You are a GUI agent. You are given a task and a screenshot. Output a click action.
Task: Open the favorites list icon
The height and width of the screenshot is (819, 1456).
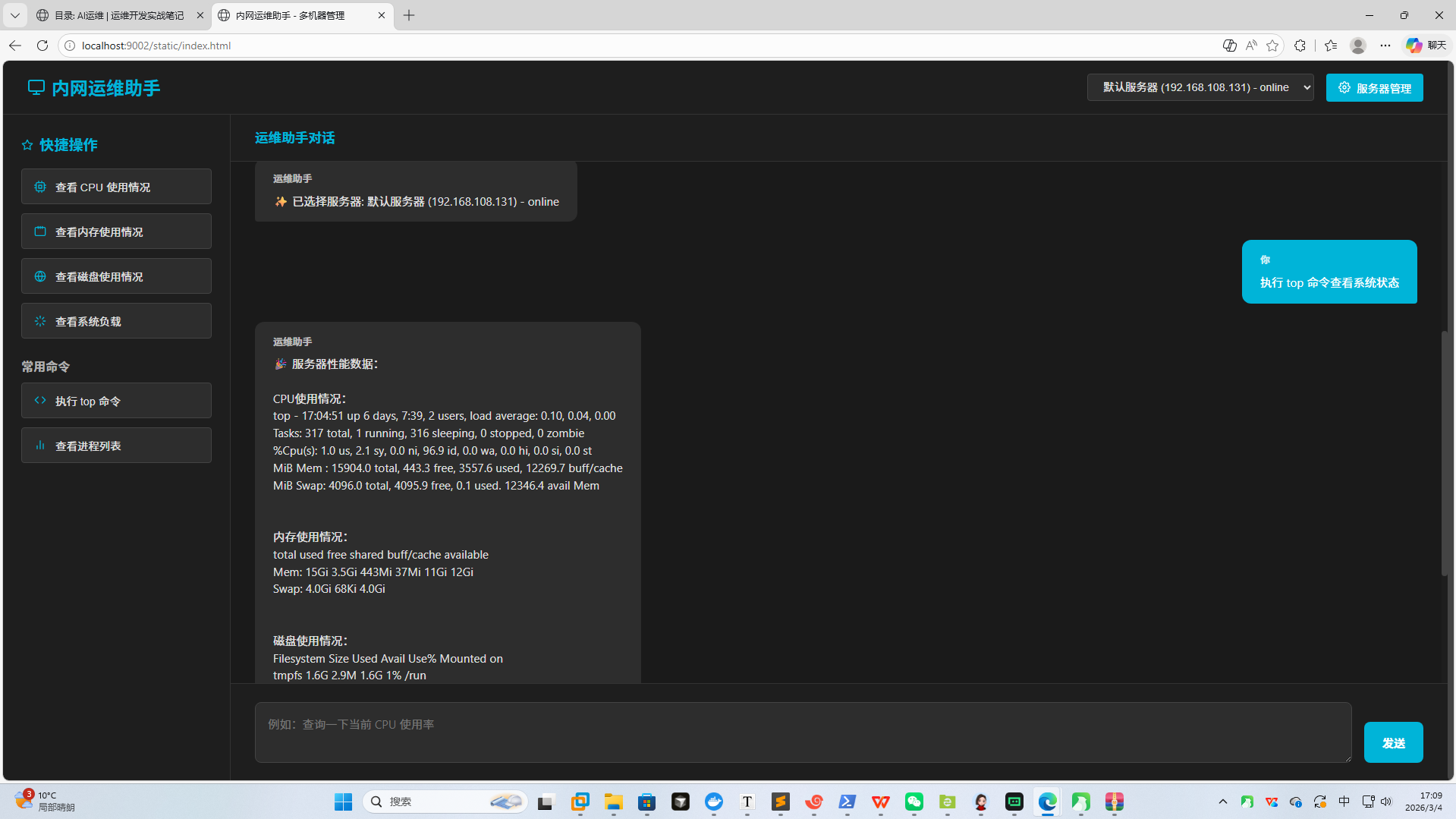coord(1331,46)
